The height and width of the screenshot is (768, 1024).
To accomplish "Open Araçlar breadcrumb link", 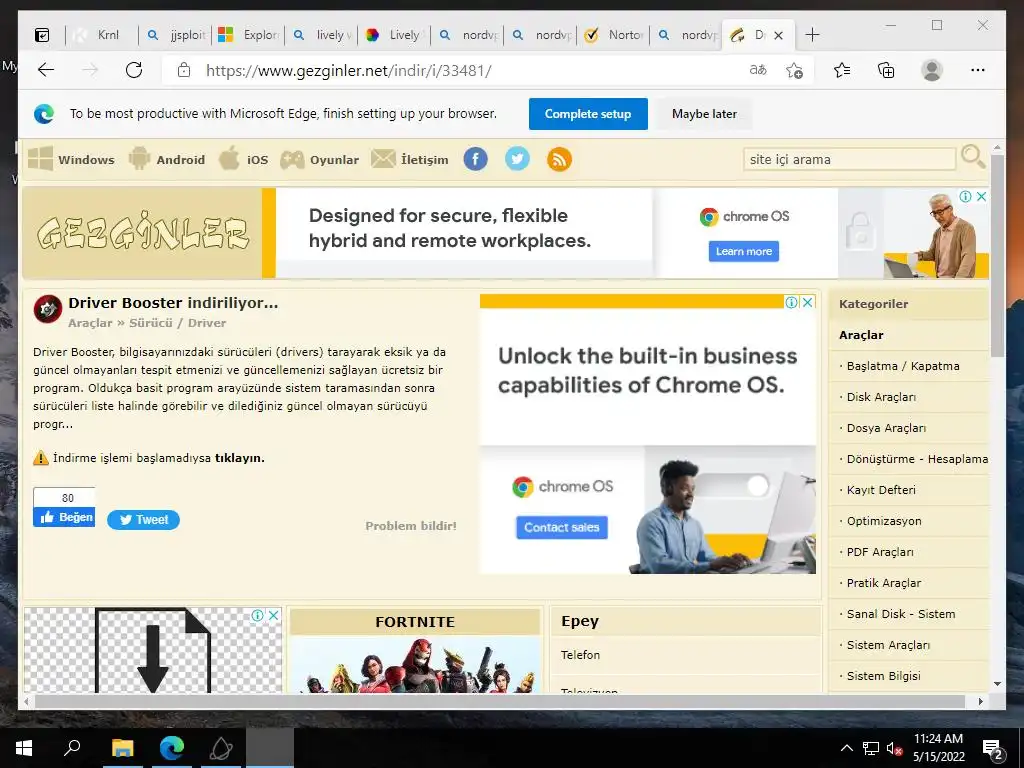I will pos(90,323).
